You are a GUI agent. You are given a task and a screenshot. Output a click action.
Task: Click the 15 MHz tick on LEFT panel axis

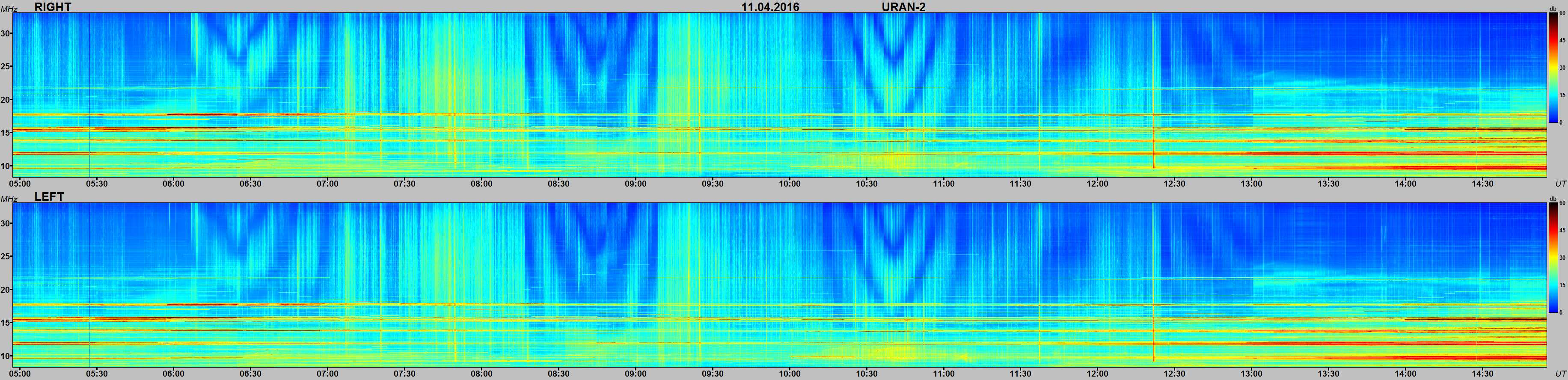[x=6, y=323]
